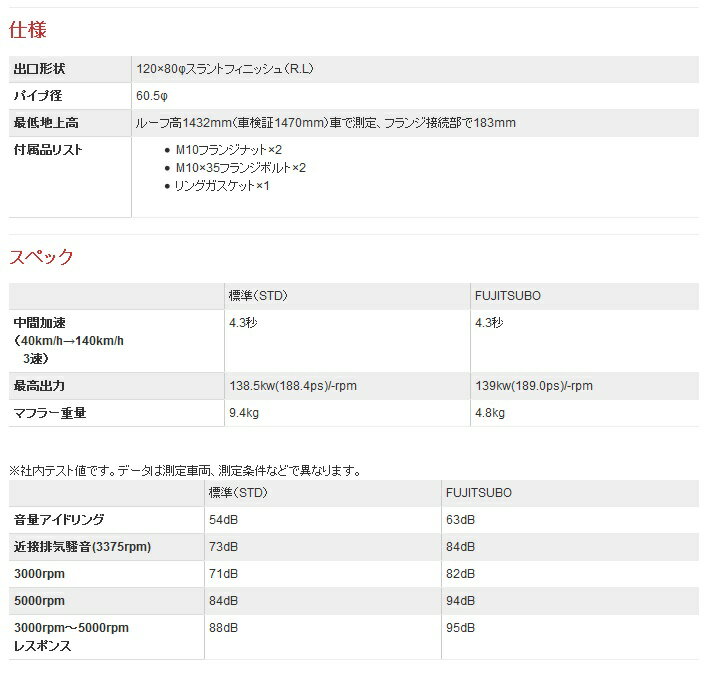Screen dimensions: 719x674
Task: Click the 仕様 section heading
Action: point(28,30)
